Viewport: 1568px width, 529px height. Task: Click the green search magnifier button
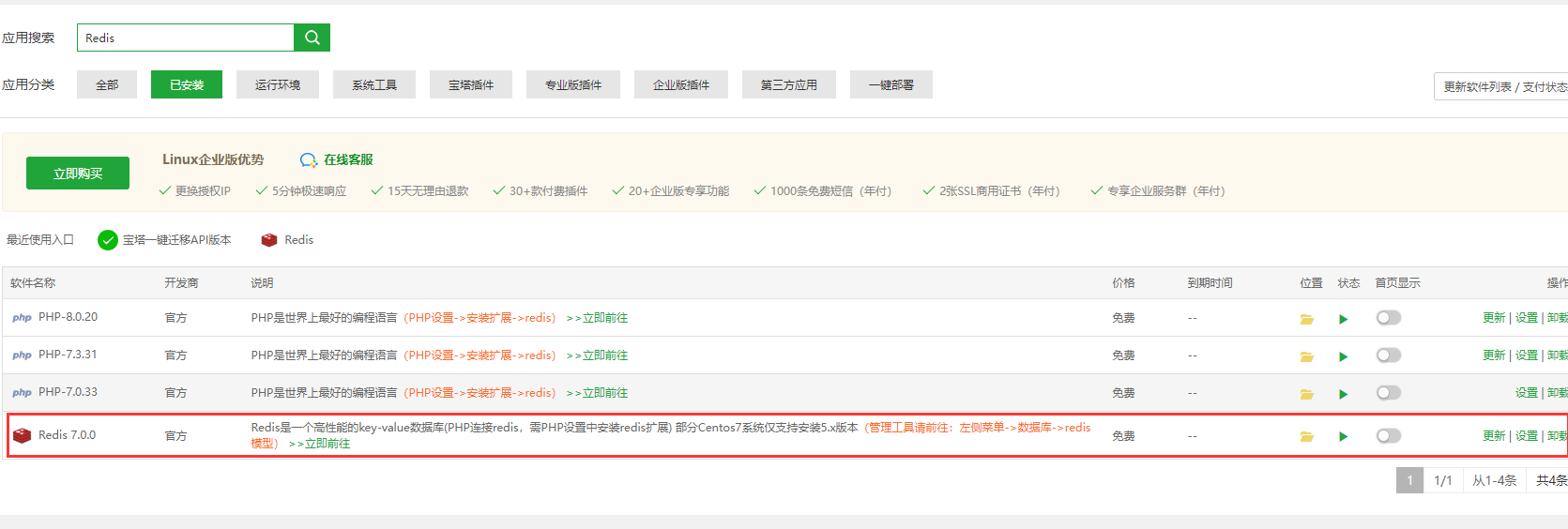(312, 38)
